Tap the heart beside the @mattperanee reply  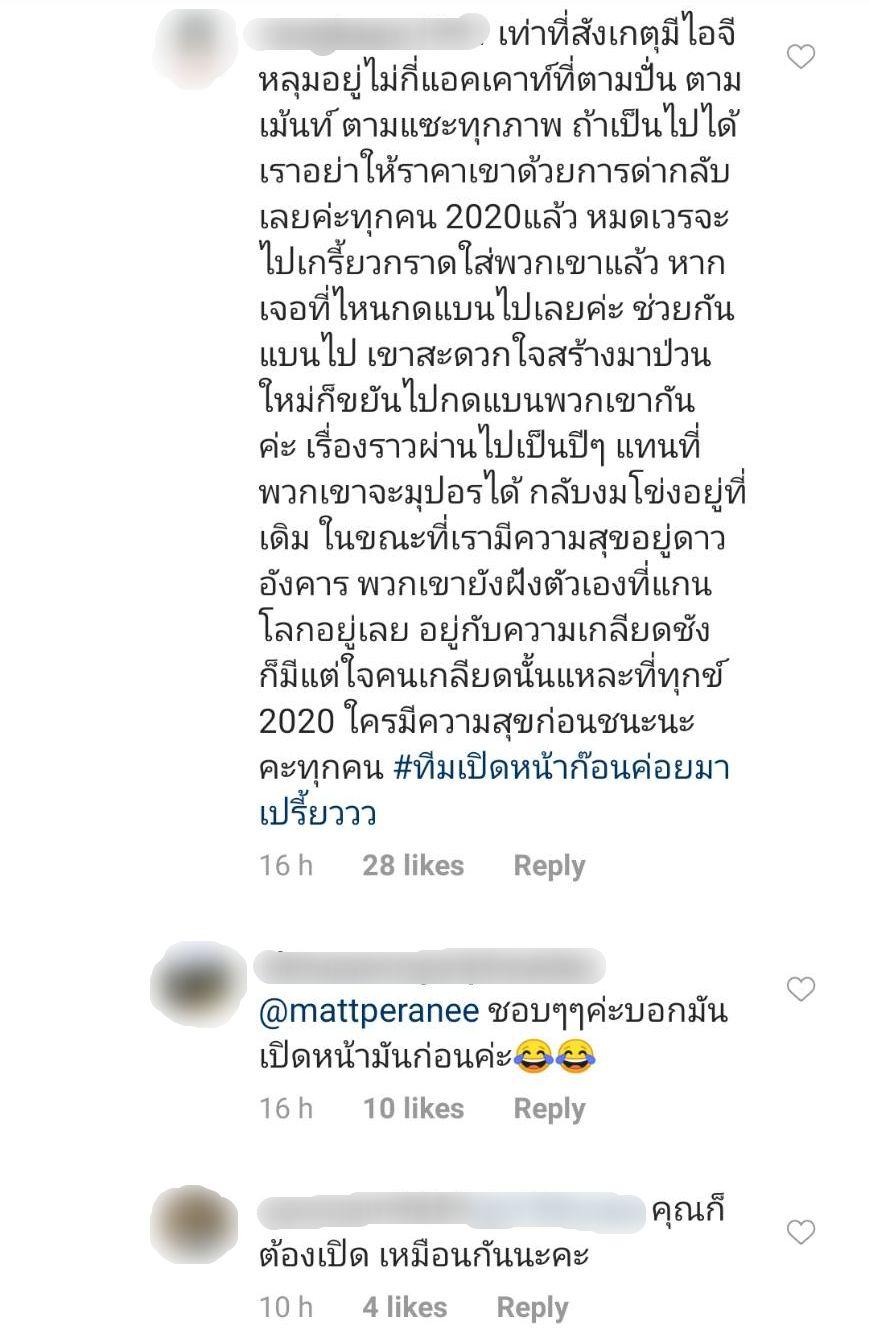800,989
